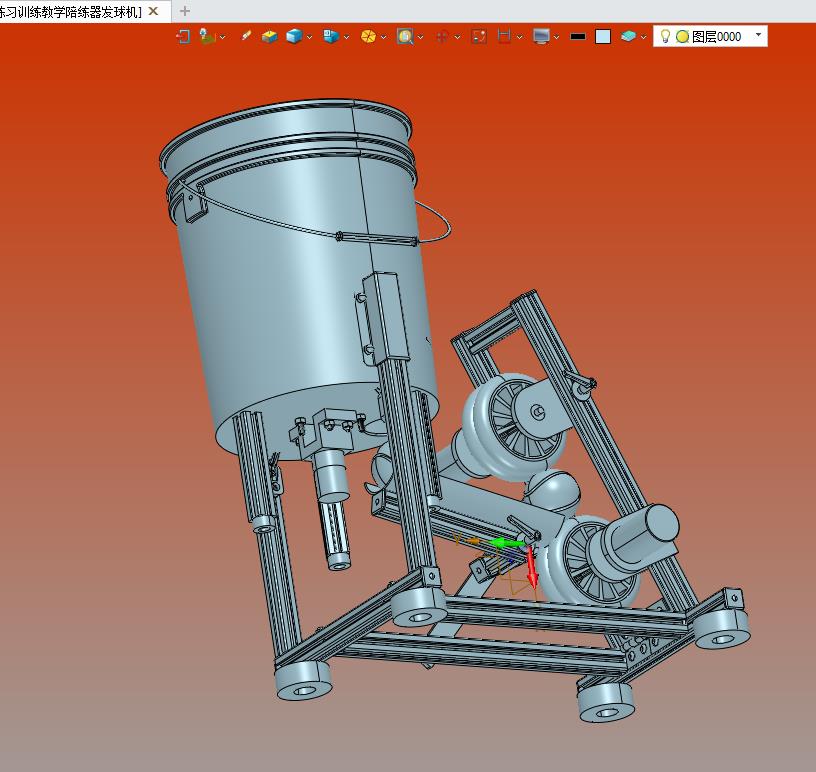Click the exit icon at toolbar start
This screenshot has width=816, height=772.
tap(183, 36)
